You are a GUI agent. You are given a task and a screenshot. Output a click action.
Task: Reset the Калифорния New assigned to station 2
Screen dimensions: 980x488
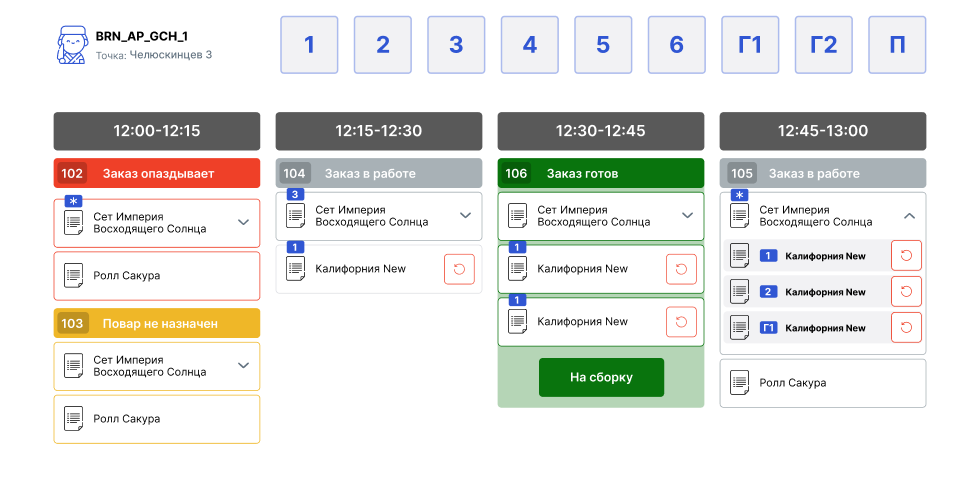point(905,292)
